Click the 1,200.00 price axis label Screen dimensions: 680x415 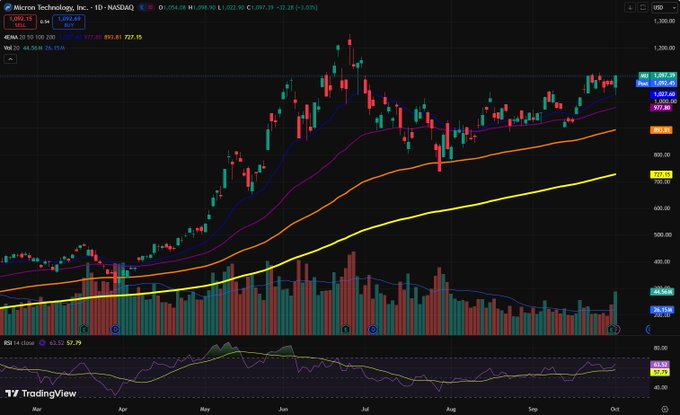(x=664, y=48)
